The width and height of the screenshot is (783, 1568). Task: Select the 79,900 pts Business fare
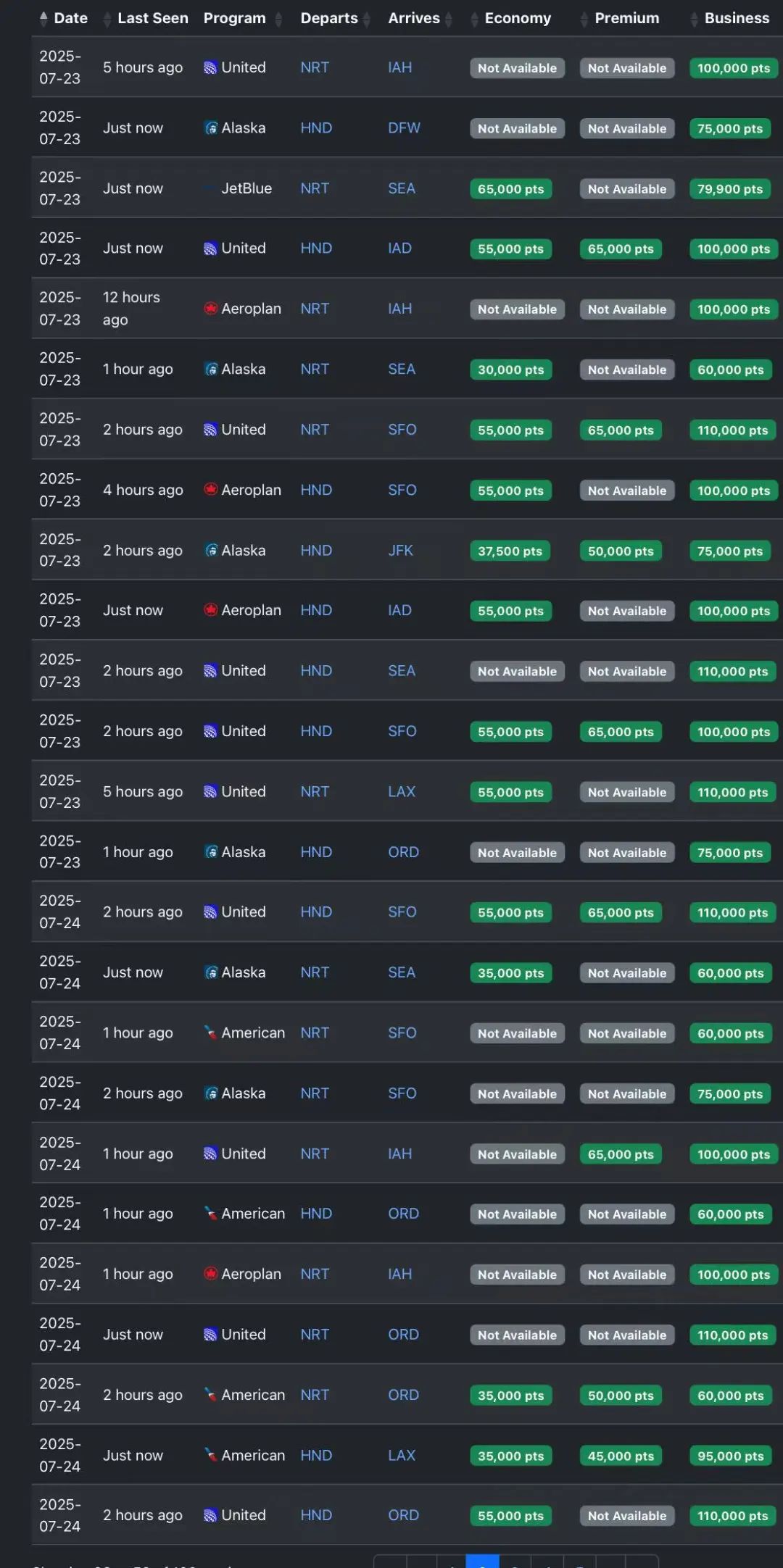(x=729, y=189)
